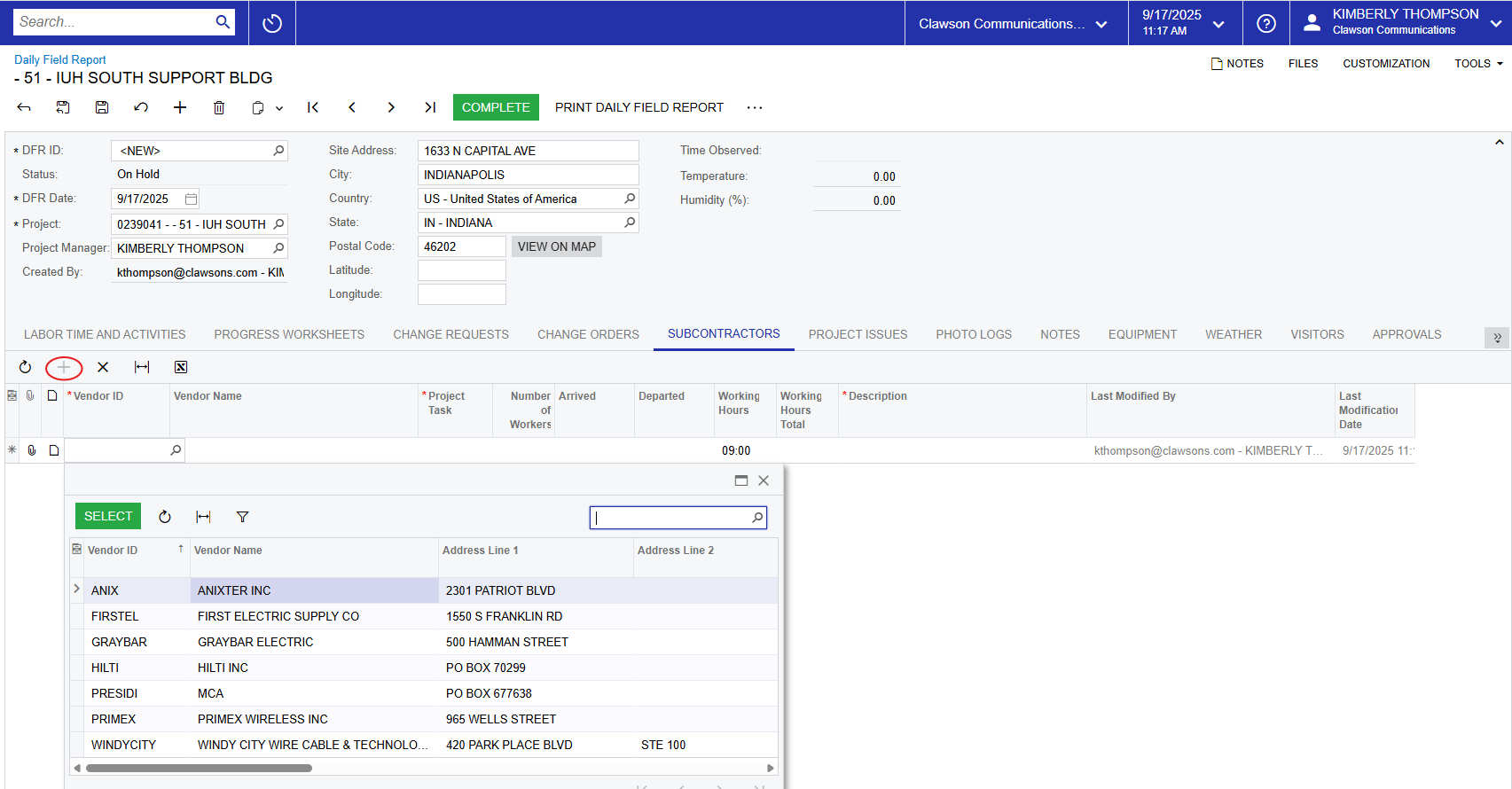The height and width of the screenshot is (789, 1512).
Task: Go to the first record icon
Action: pos(313,107)
